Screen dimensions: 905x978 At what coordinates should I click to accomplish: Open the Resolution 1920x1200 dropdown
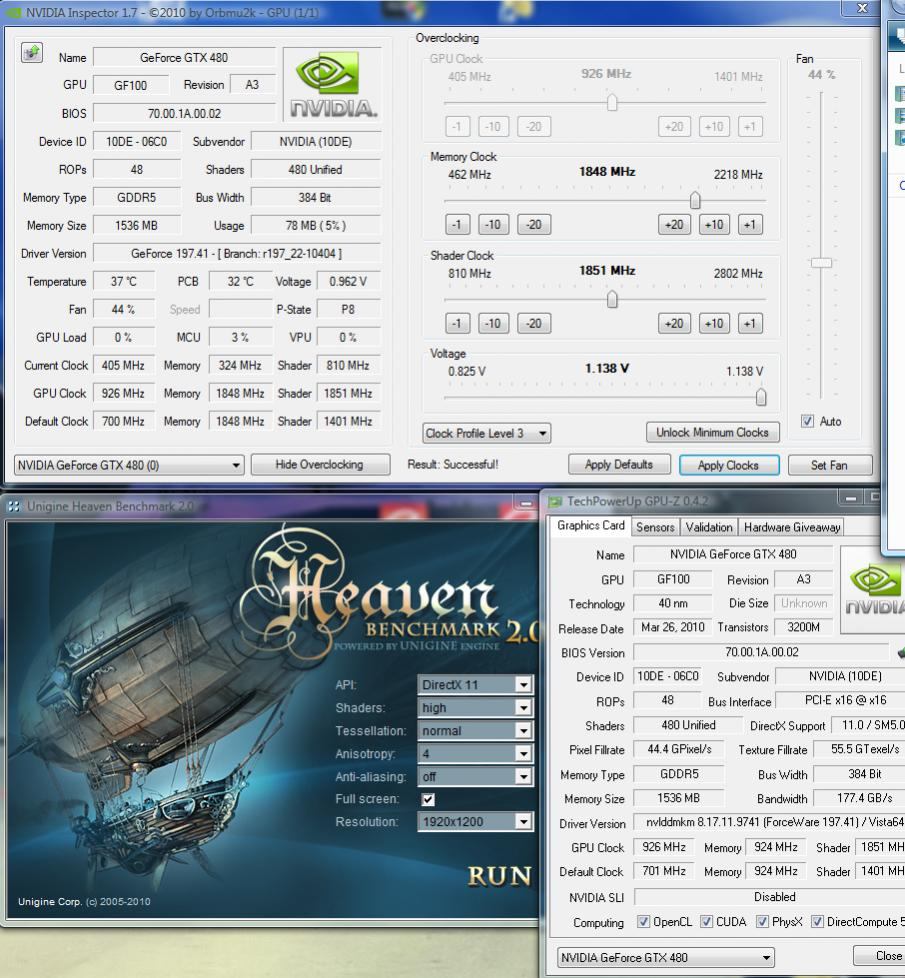(x=475, y=822)
